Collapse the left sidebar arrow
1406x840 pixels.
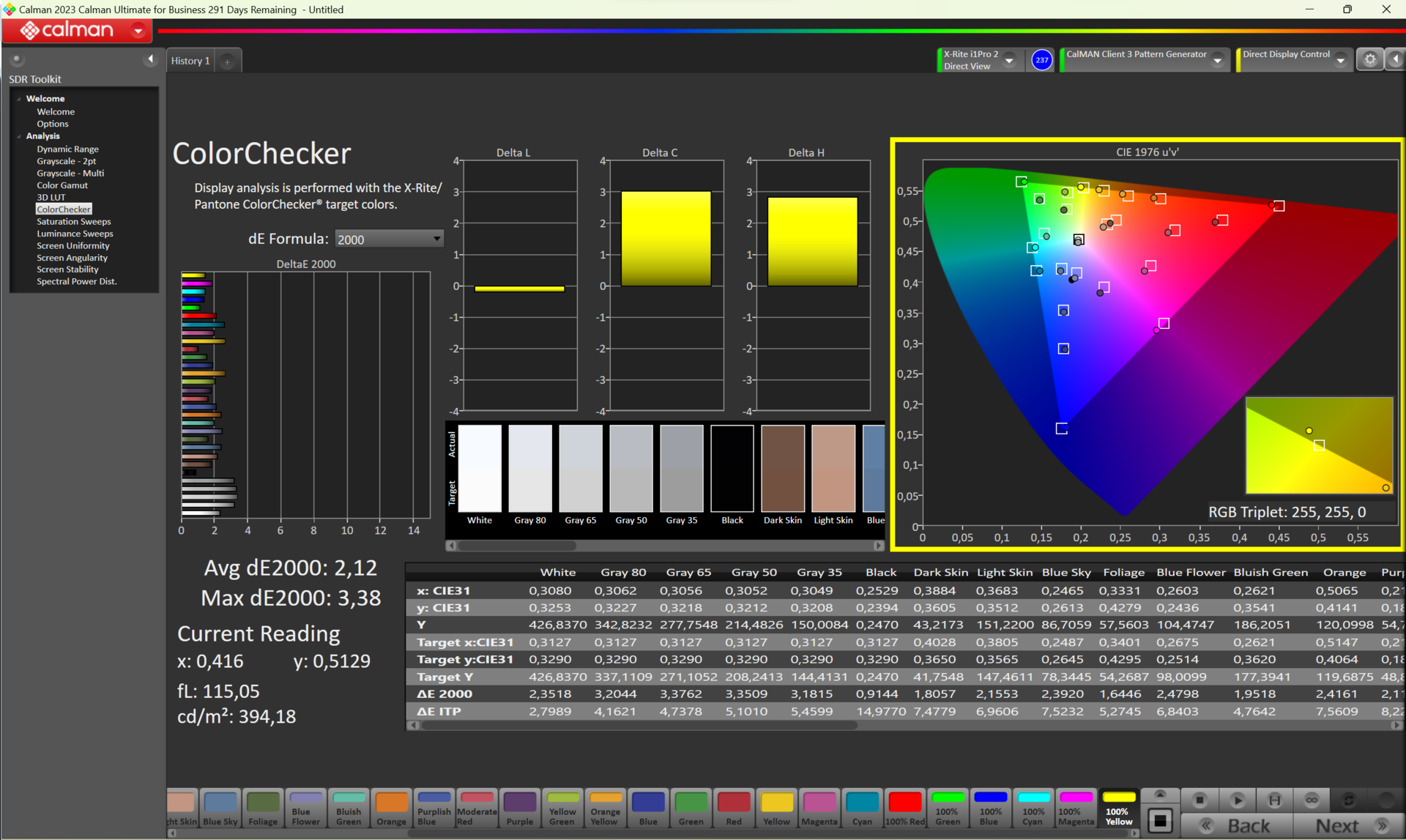[151, 59]
